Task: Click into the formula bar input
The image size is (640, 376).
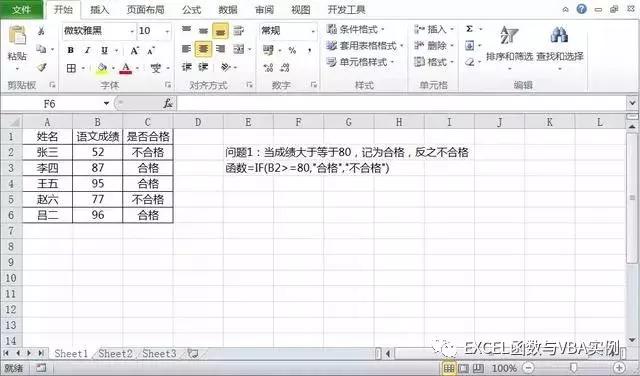Action: [402, 104]
